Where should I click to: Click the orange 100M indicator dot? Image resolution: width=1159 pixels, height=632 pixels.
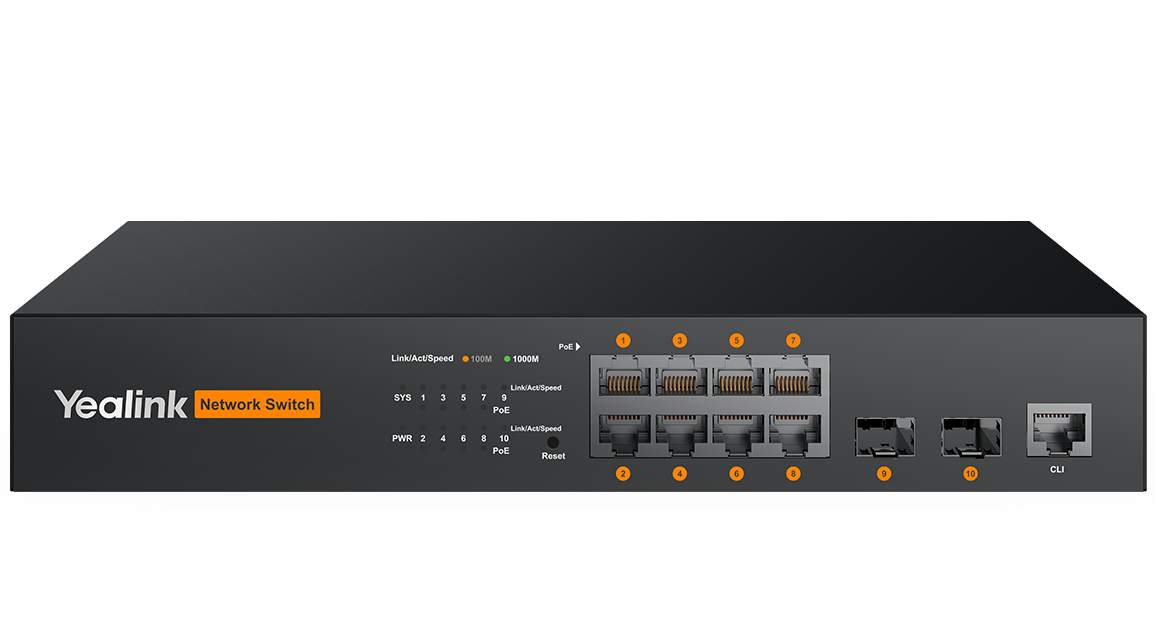pyautogui.click(x=466, y=358)
